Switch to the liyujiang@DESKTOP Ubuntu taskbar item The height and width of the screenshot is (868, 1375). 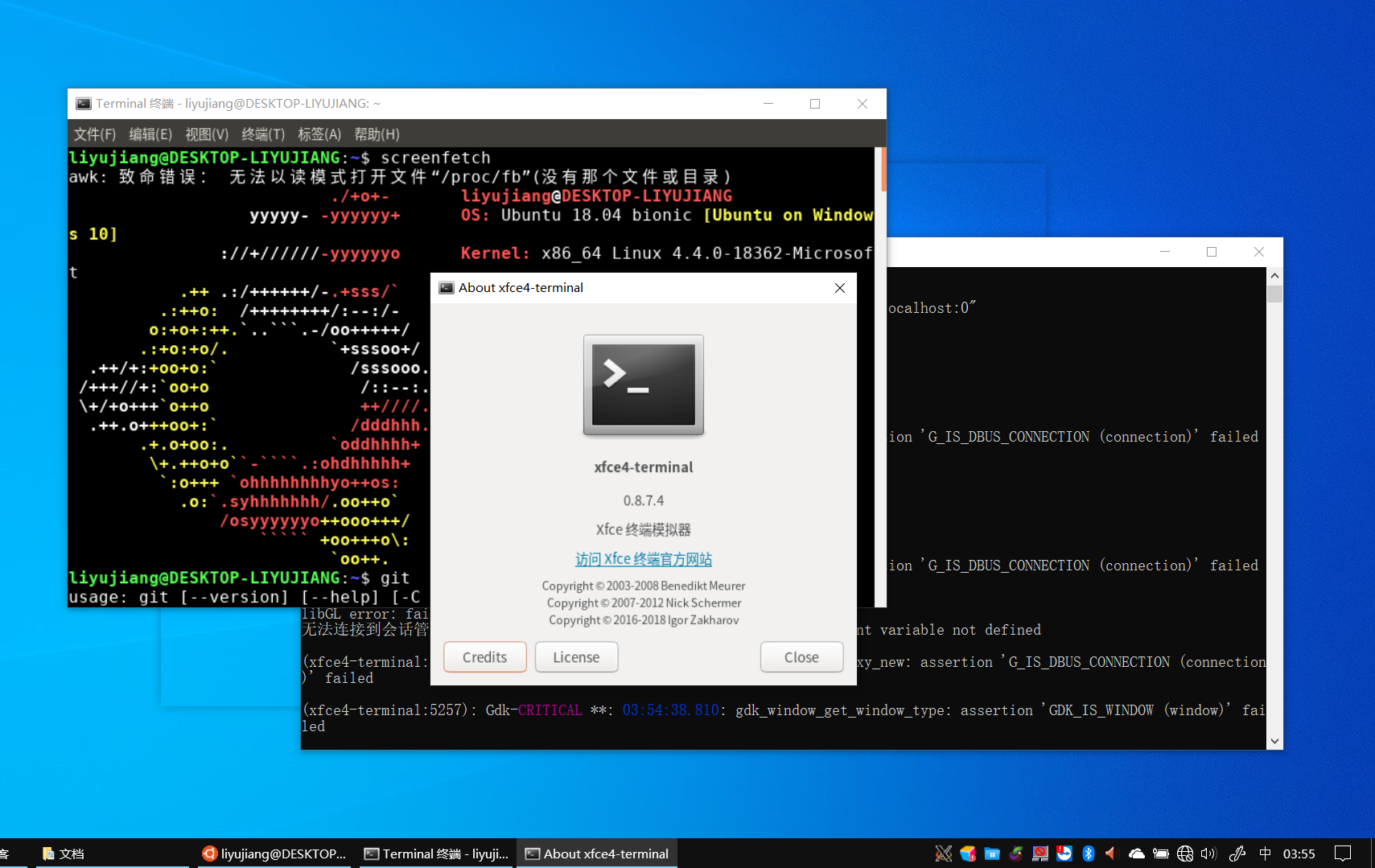(274, 854)
